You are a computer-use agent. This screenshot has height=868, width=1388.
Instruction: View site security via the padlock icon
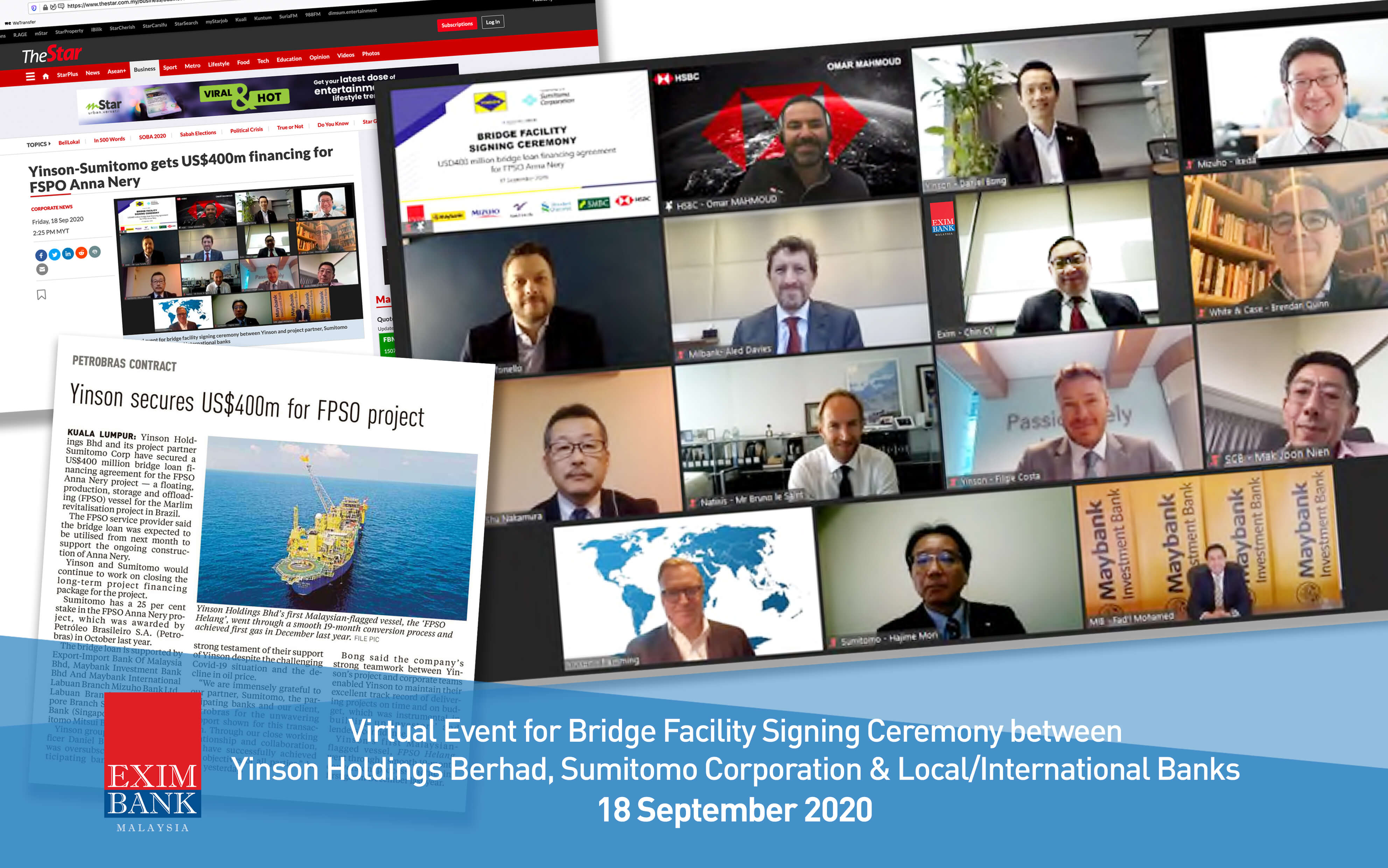[45, 7]
